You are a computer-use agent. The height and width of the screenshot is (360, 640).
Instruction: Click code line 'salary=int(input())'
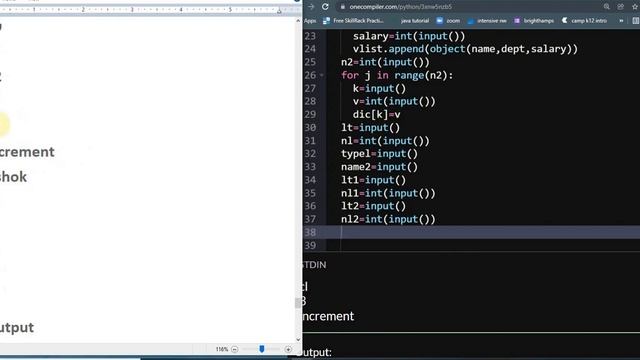click(409, 36)
